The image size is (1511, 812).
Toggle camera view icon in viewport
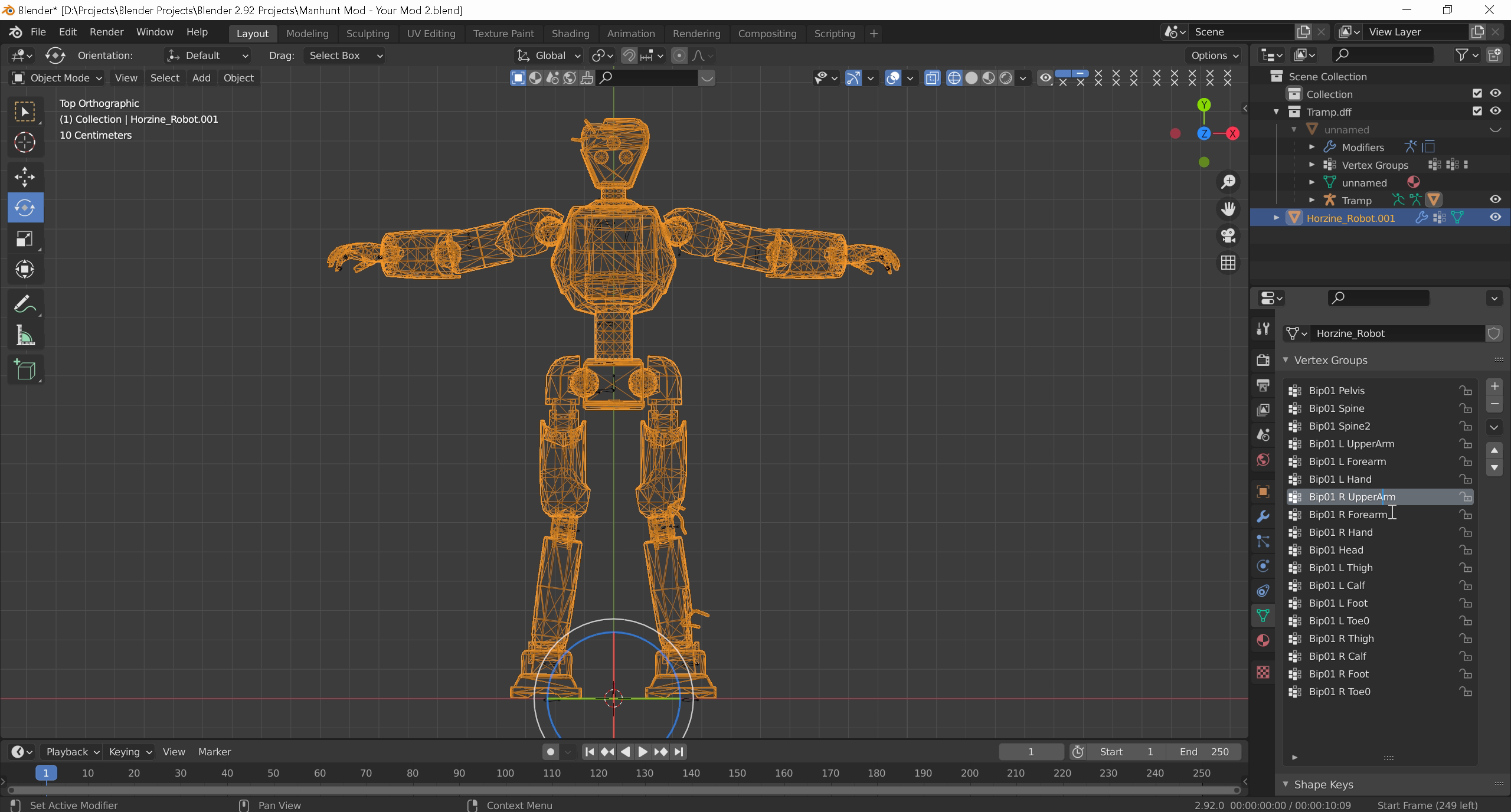click(x=1228, y=235)
